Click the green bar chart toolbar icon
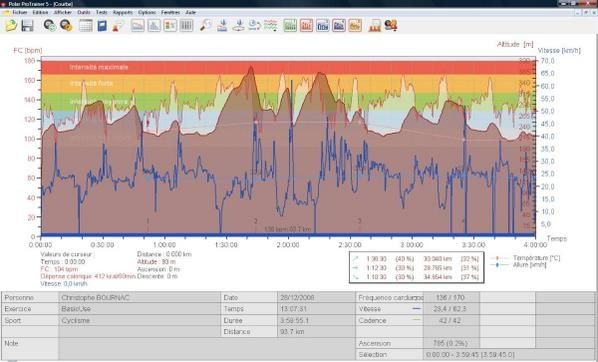Image resolution: width=598 pixels, height=362 pixels. 290,26
